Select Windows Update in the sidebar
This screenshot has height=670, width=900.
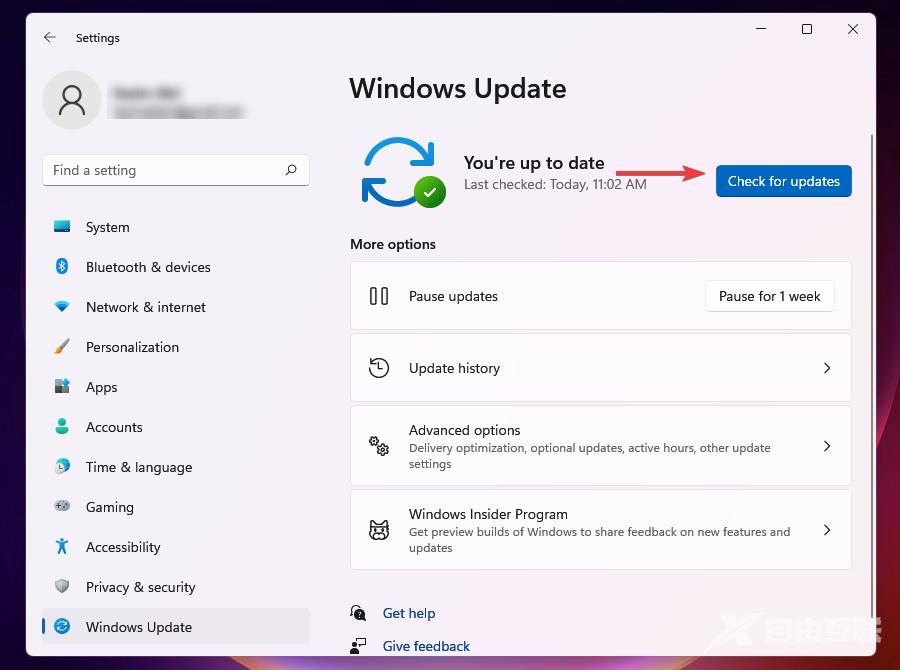(140, 627)
